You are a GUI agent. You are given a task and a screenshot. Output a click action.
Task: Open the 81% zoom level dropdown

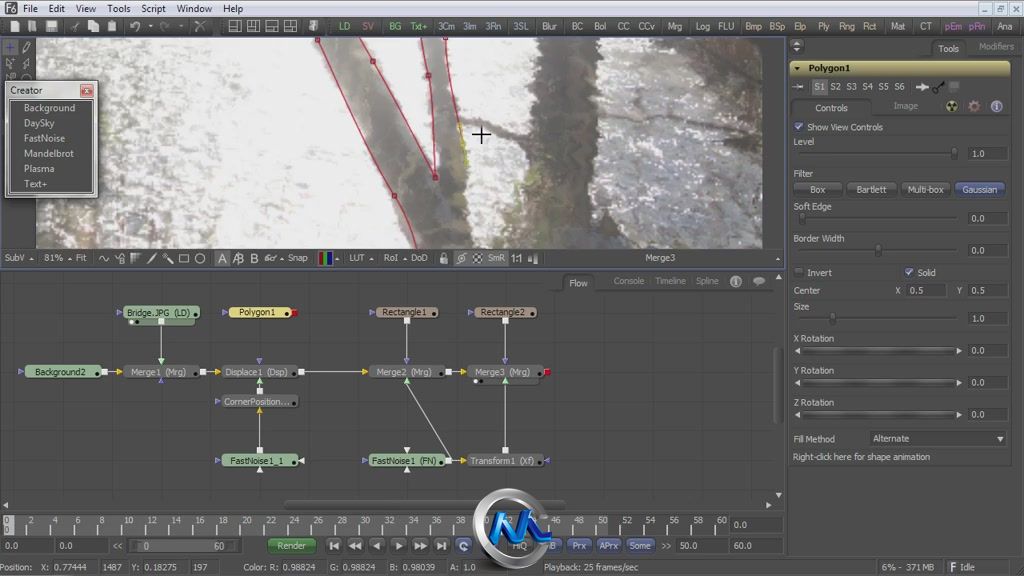[69, 259]
